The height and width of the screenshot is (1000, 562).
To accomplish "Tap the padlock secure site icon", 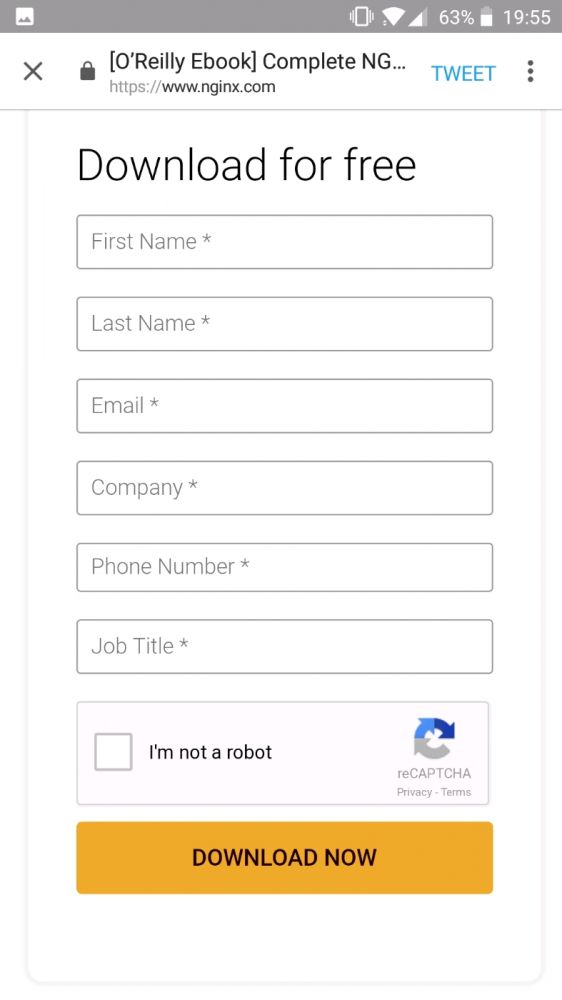I will click(x=87, y=72).
